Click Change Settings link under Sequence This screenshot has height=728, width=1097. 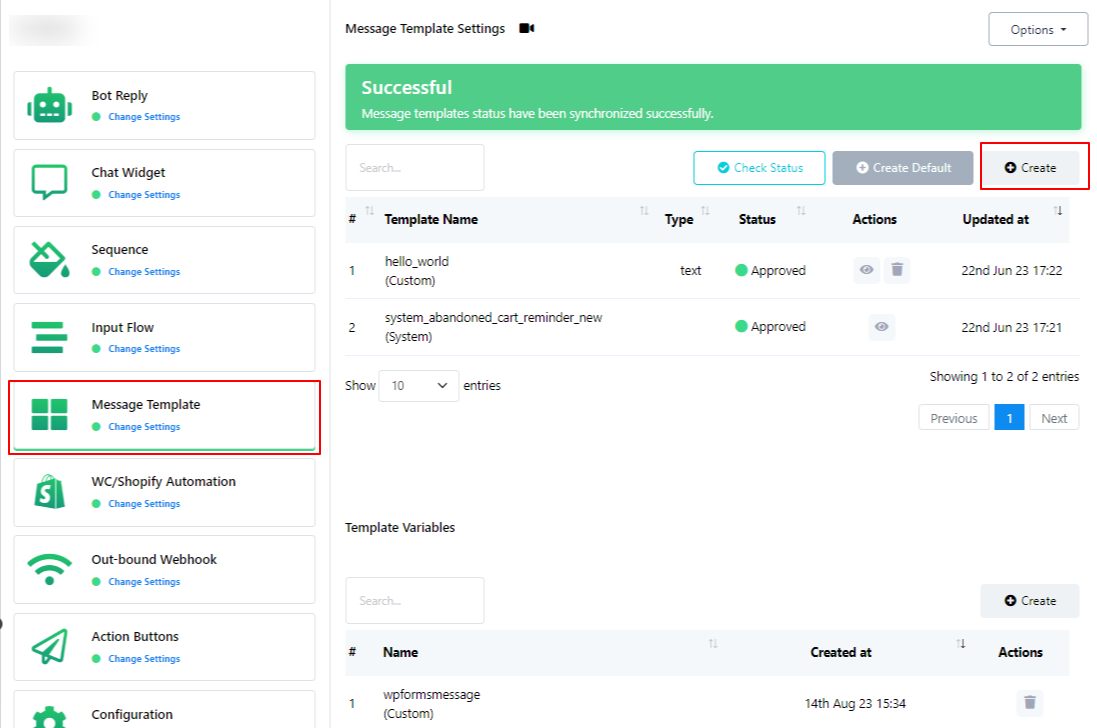pyautogui.click(x=144, y=272)
